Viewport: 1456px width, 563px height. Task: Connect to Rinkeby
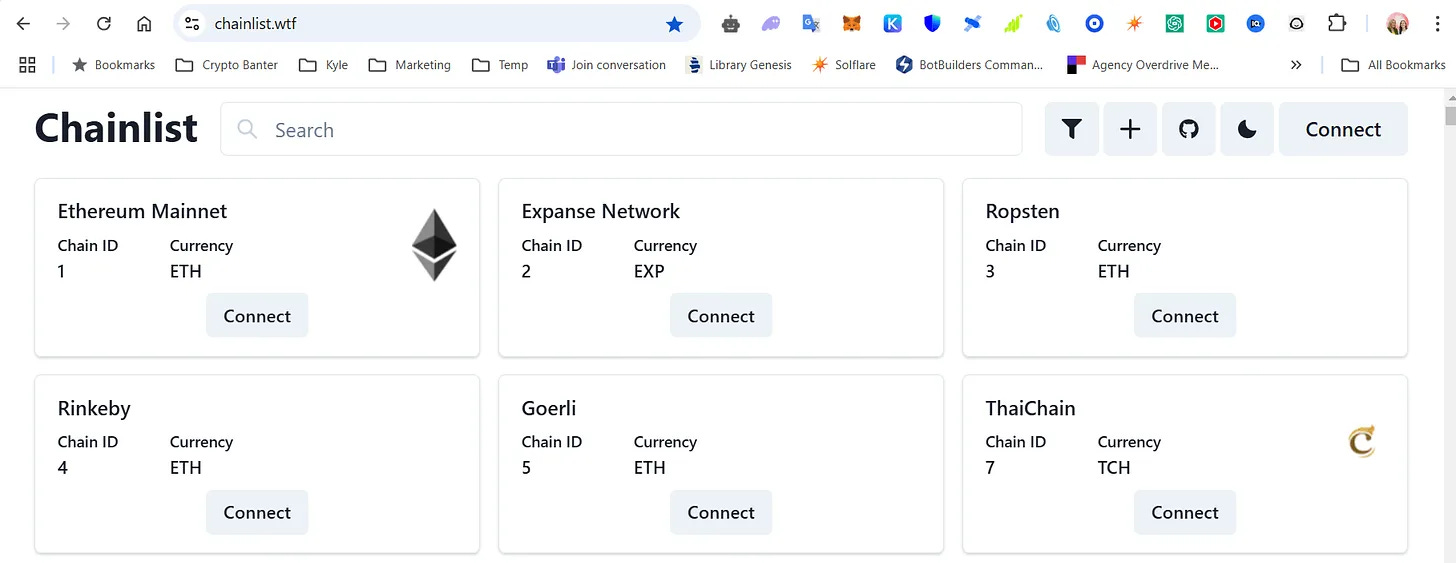257,512
